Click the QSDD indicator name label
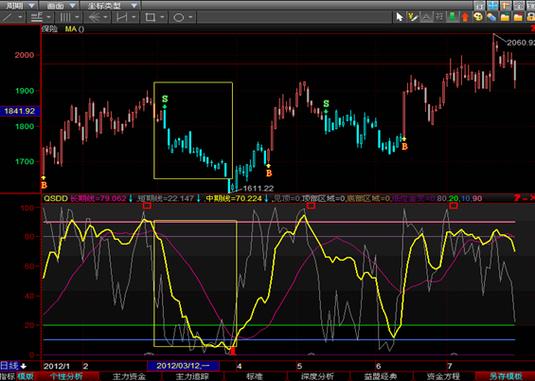 pyautogui.click(x=56, y=198)
